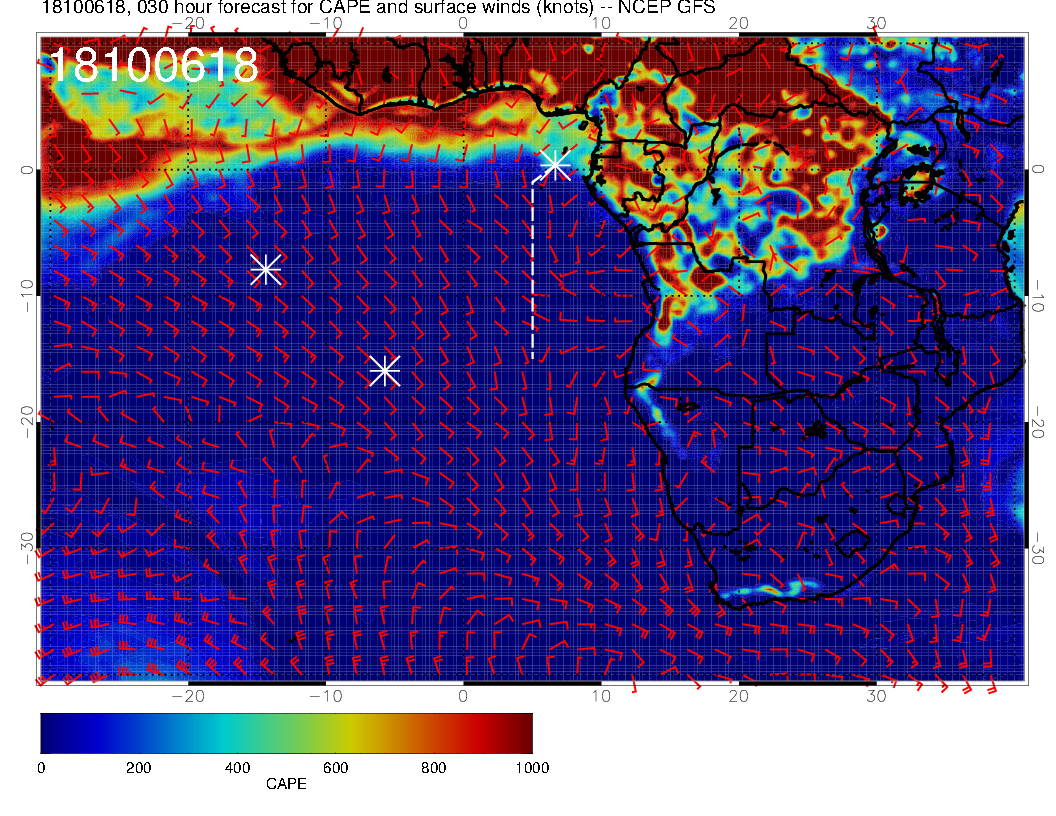1056x816 pixels.
Task: Click the colorbar tick label 800
Action: click(434, 768)
